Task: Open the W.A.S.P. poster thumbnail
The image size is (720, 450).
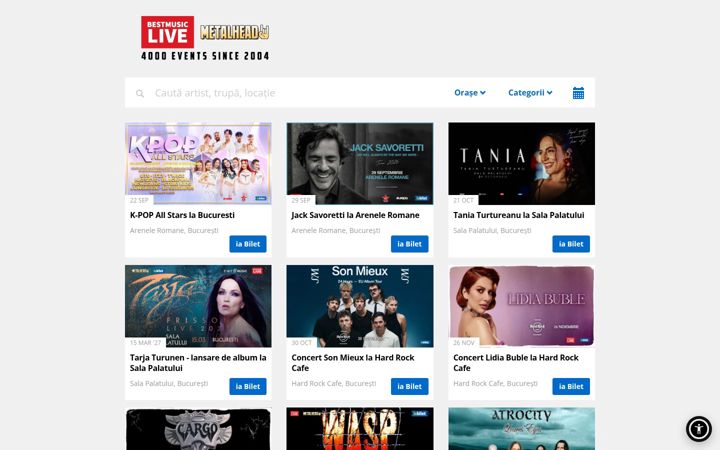Action: click(x=360, y=429)
